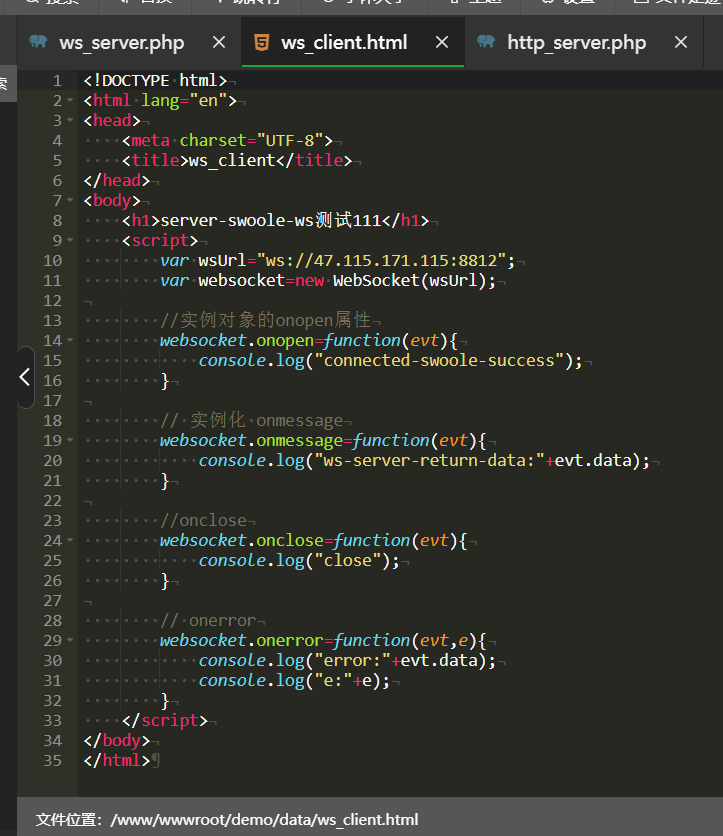Click line number 12 in the gutter
723x836 pixels.
click(x=52, y=301)
